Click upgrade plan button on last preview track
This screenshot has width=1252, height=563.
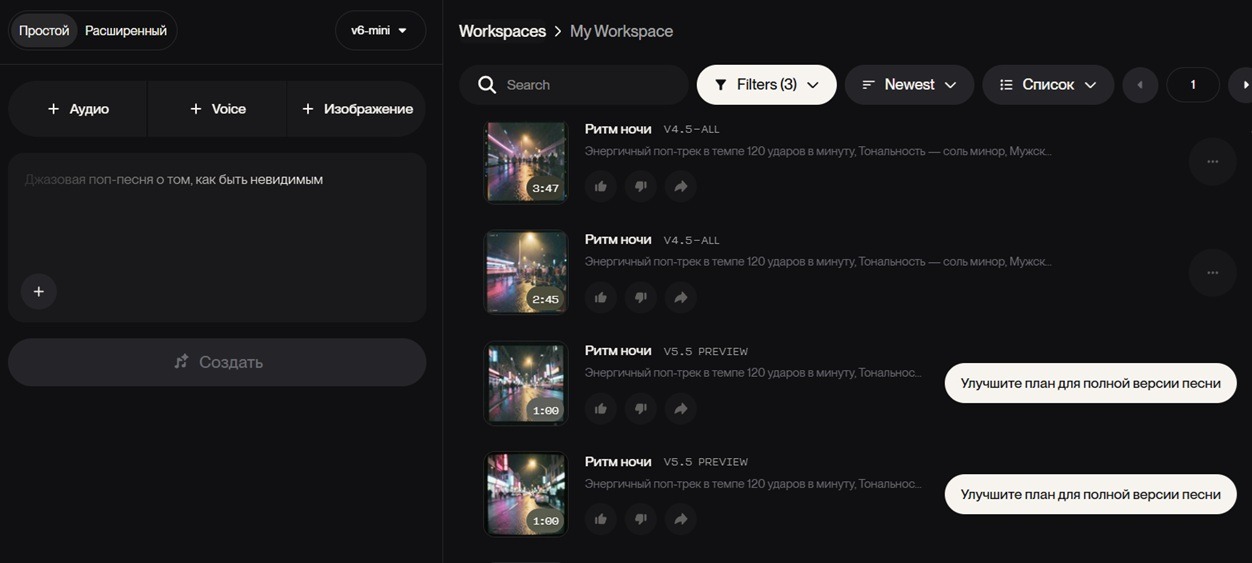[x=1091, y=494]
